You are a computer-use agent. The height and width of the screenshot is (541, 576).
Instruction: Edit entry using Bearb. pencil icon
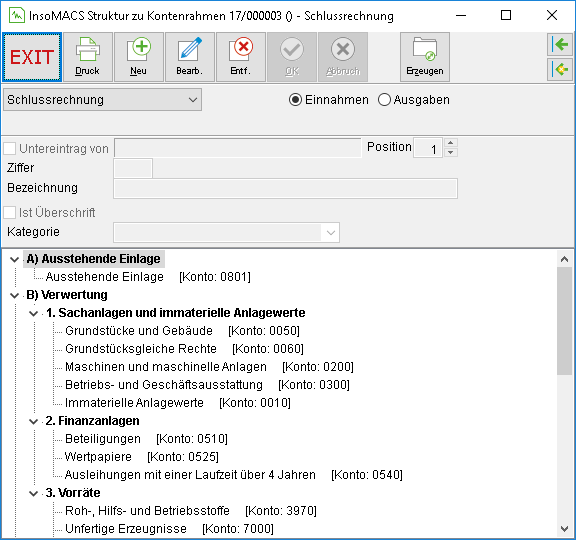click(x=190, y=57)
